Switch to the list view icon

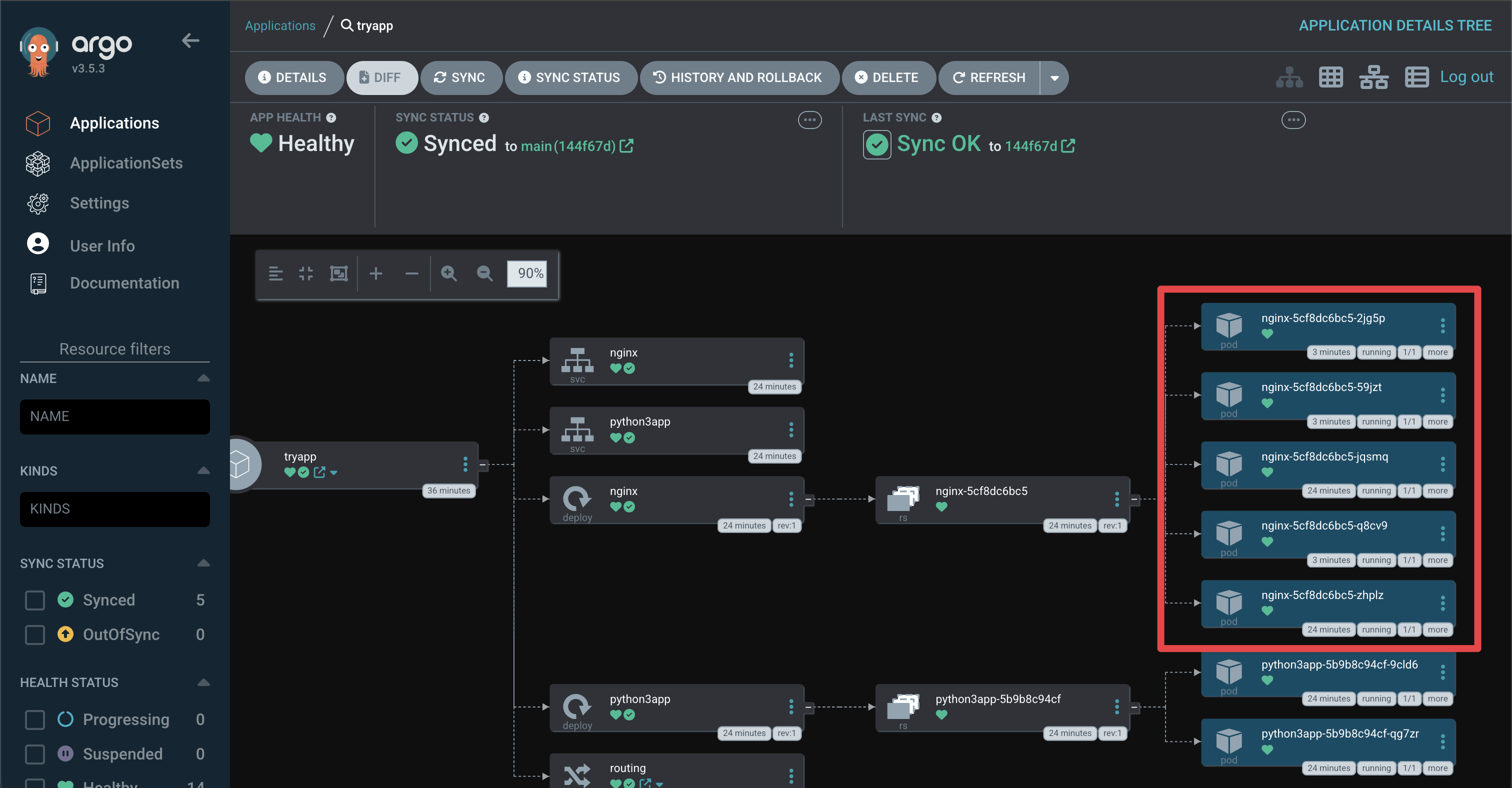click(x=1416, y=77)
